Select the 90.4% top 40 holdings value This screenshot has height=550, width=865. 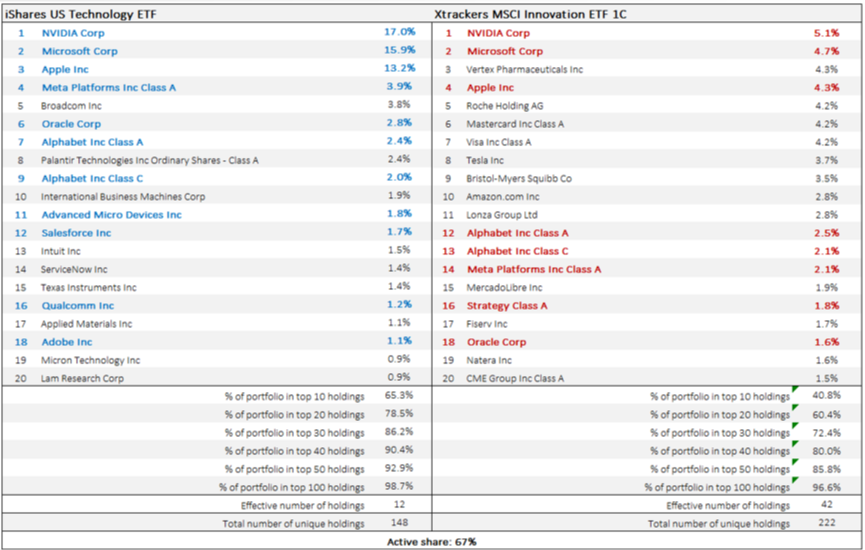click(399, 450)
